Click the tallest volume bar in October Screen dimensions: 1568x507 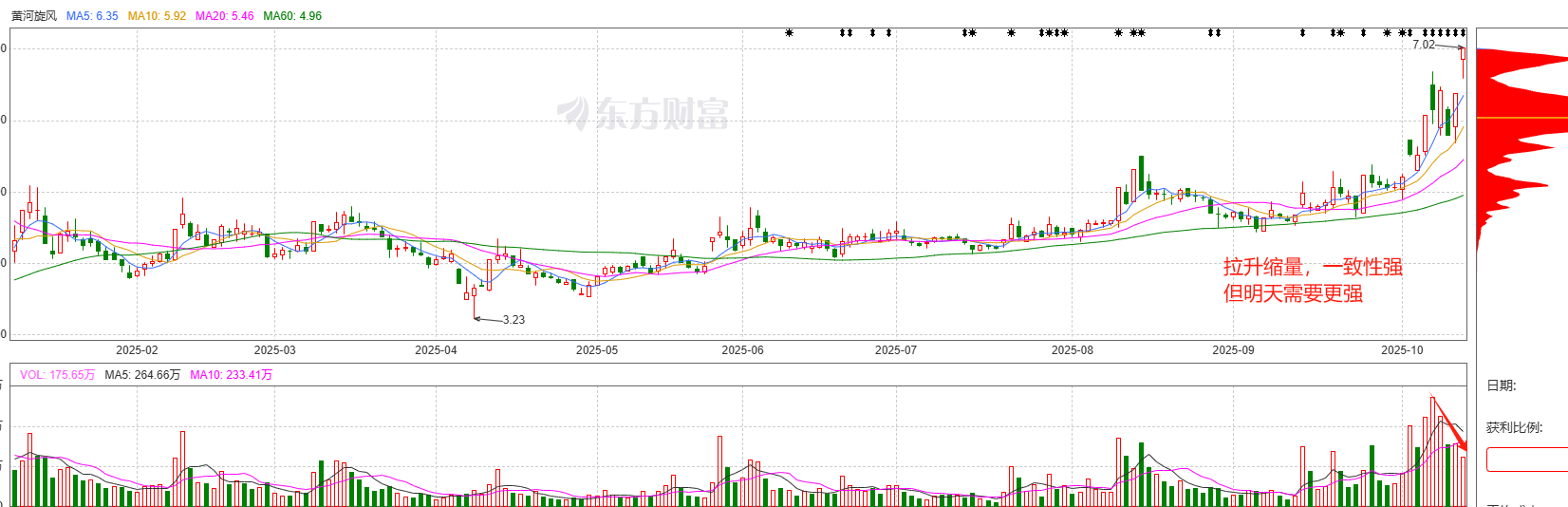pyautogui.click(x=1433, y=452)
